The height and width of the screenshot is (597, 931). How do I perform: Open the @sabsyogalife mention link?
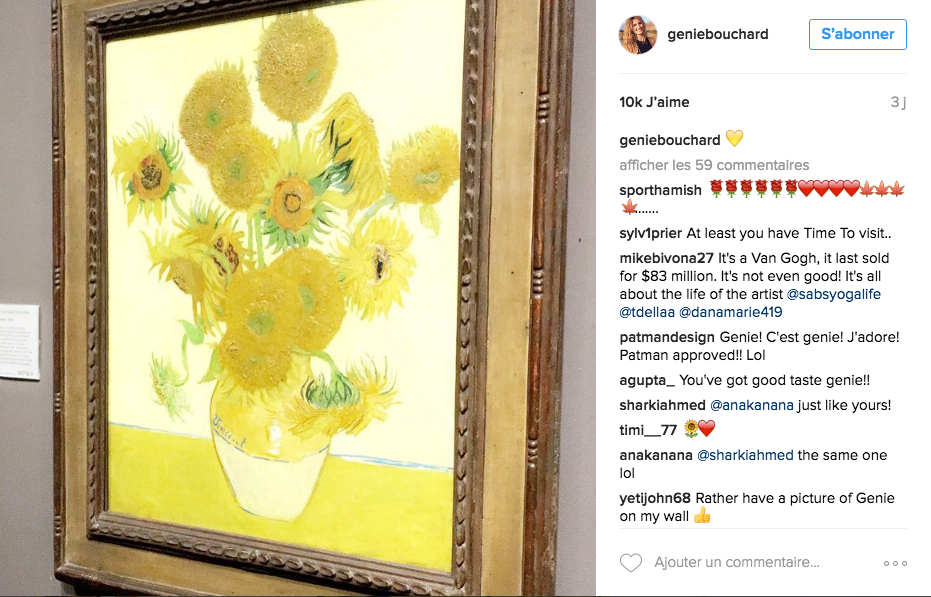(x=834, y=294)
